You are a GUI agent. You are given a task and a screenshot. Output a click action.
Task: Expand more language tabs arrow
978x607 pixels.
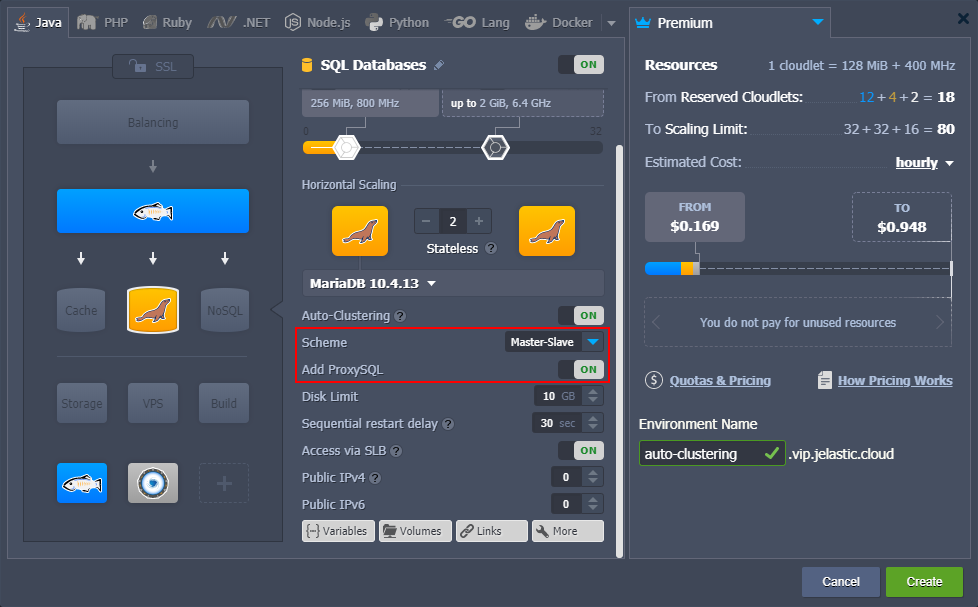pos(611,23)
